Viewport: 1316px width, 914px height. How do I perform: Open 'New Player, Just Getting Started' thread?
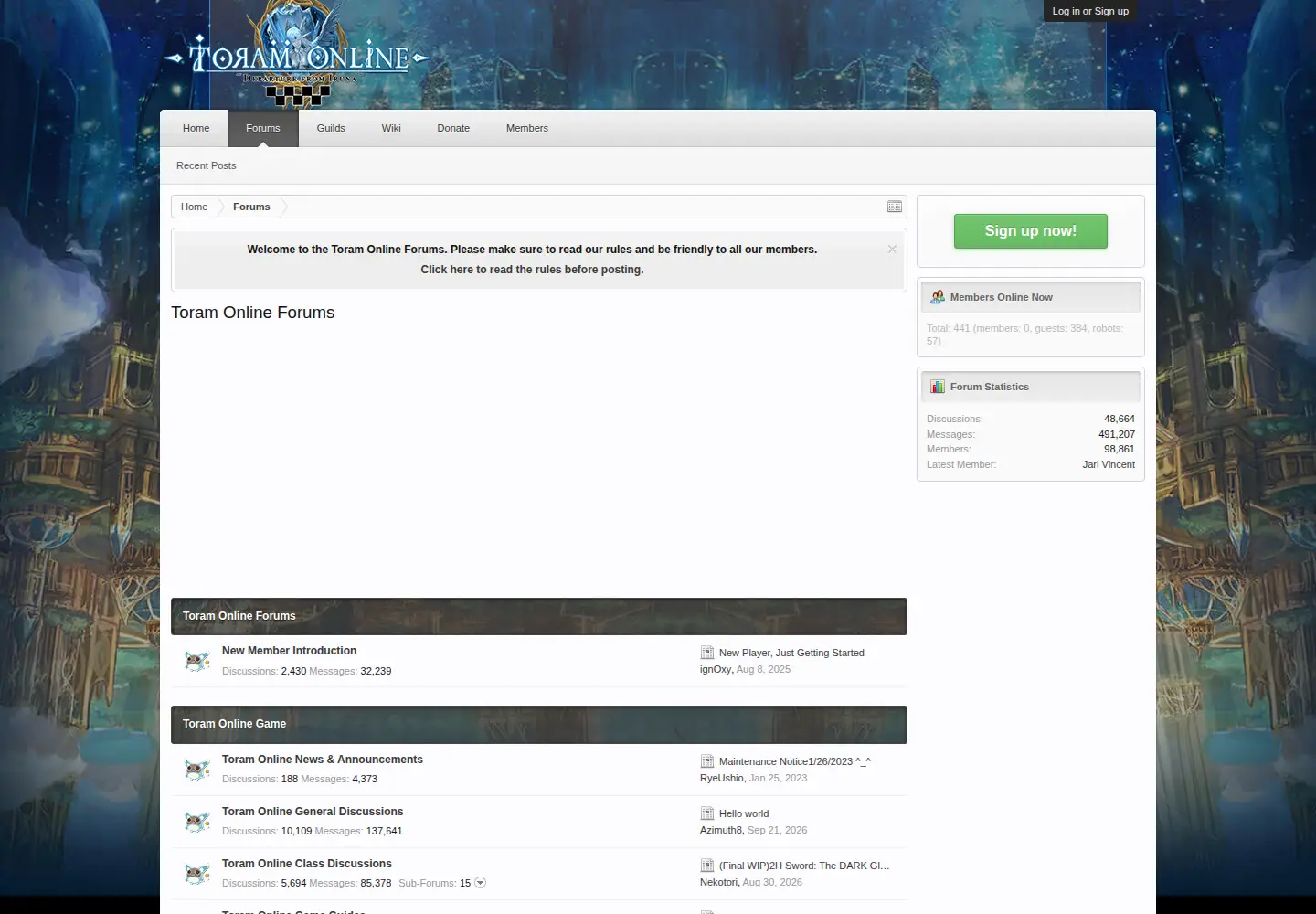click(x=791, y=653)
